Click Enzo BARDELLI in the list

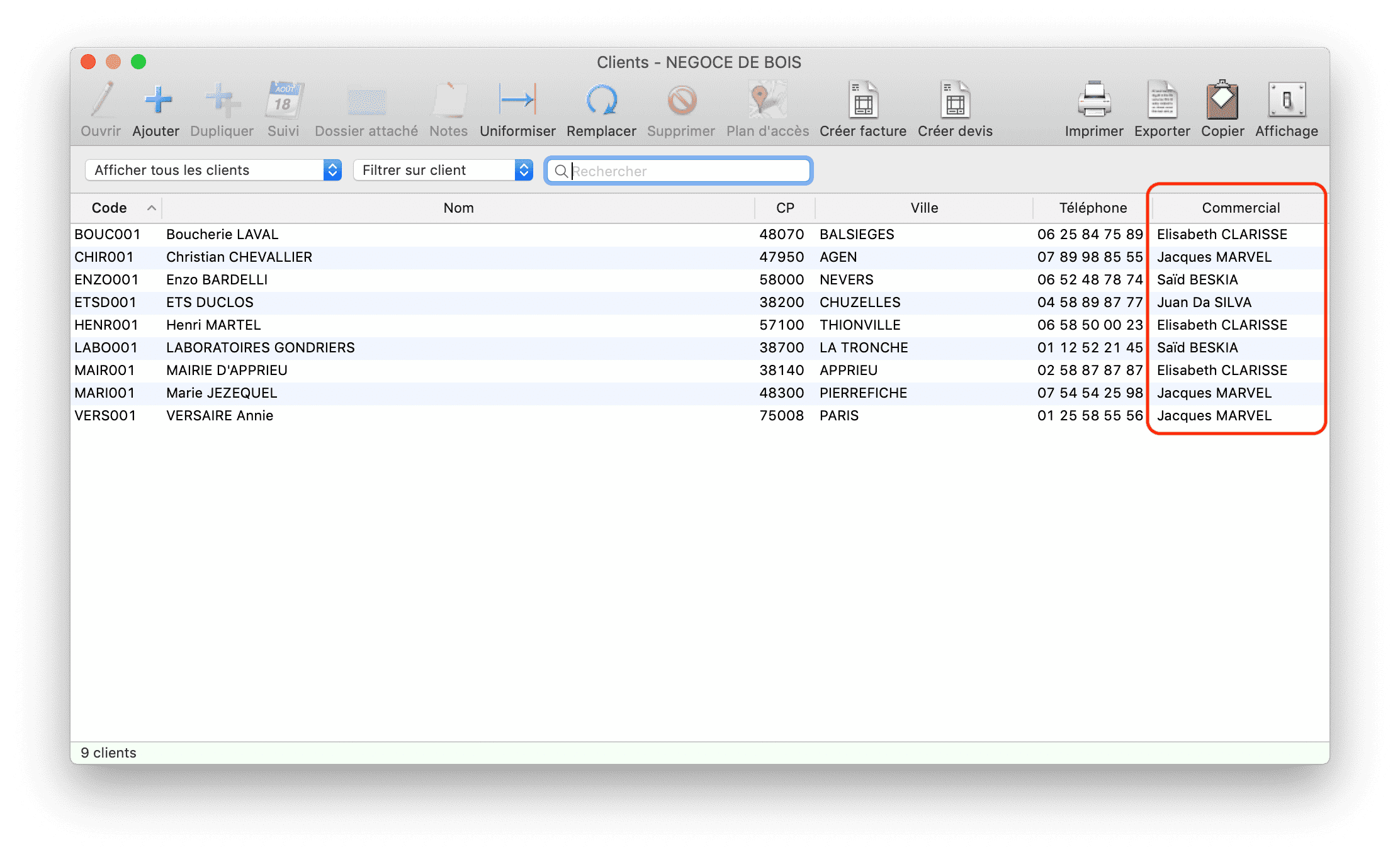pos(217,279)
